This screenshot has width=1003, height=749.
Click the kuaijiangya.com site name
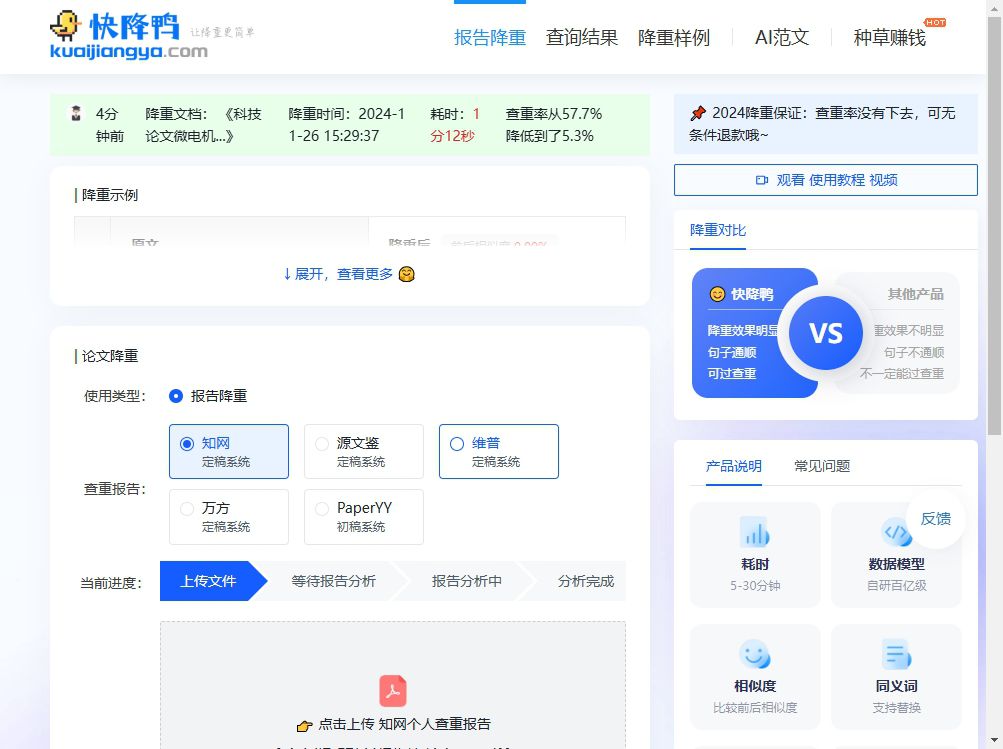pos(129,52)
